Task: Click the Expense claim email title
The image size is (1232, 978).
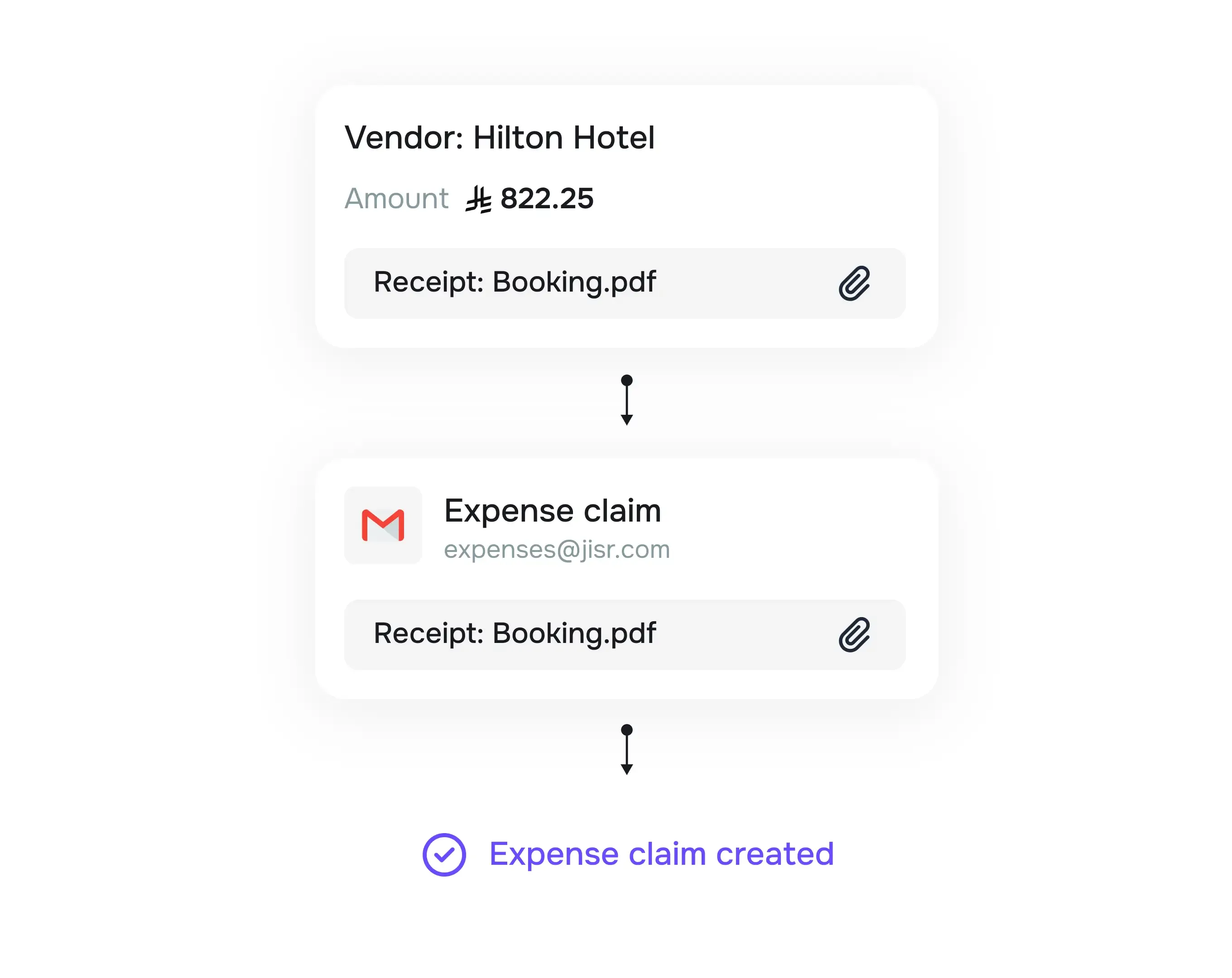Action: [552, 510]
